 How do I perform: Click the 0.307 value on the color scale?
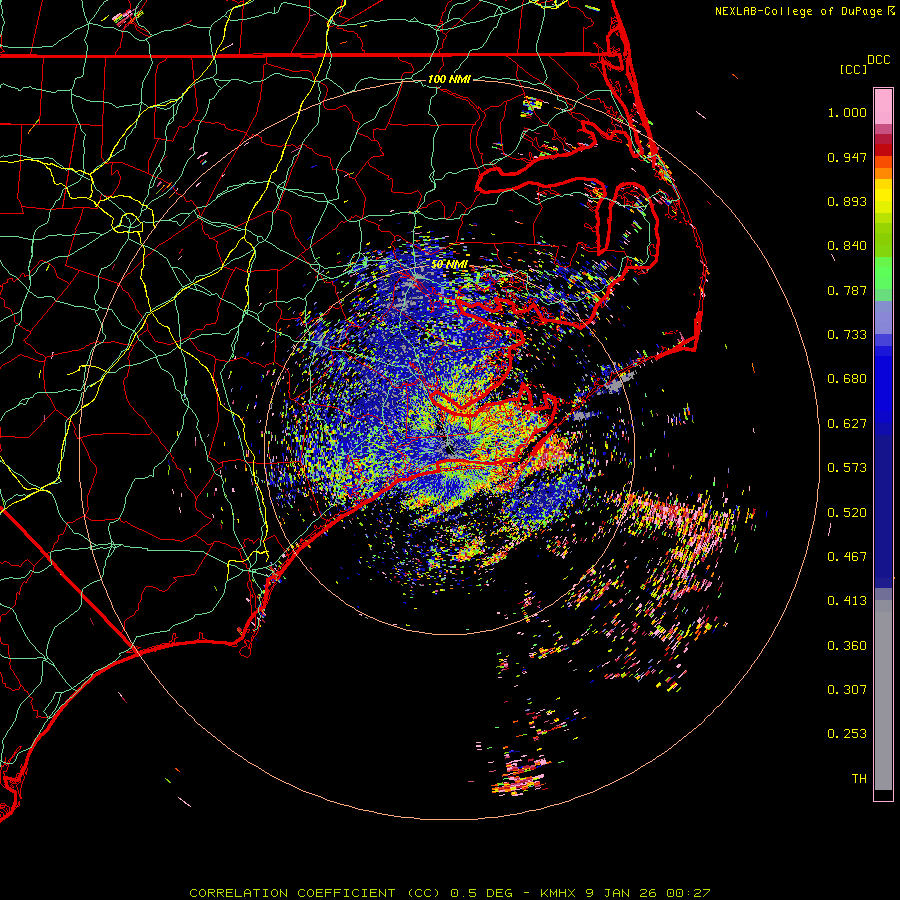pyautogui.click(x=847, y=690)
